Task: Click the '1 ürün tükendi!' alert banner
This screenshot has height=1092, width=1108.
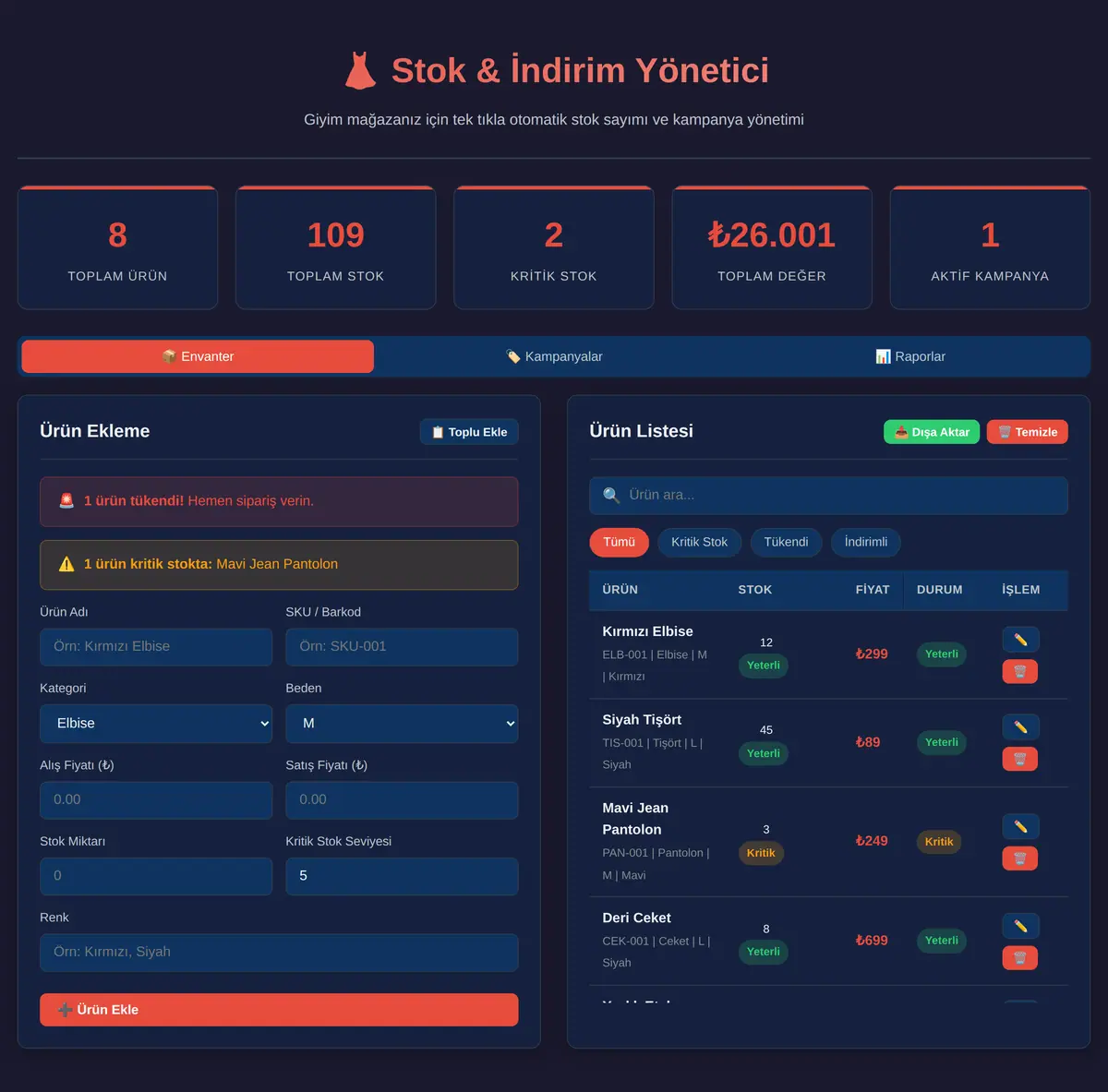Action: [279, 501]
